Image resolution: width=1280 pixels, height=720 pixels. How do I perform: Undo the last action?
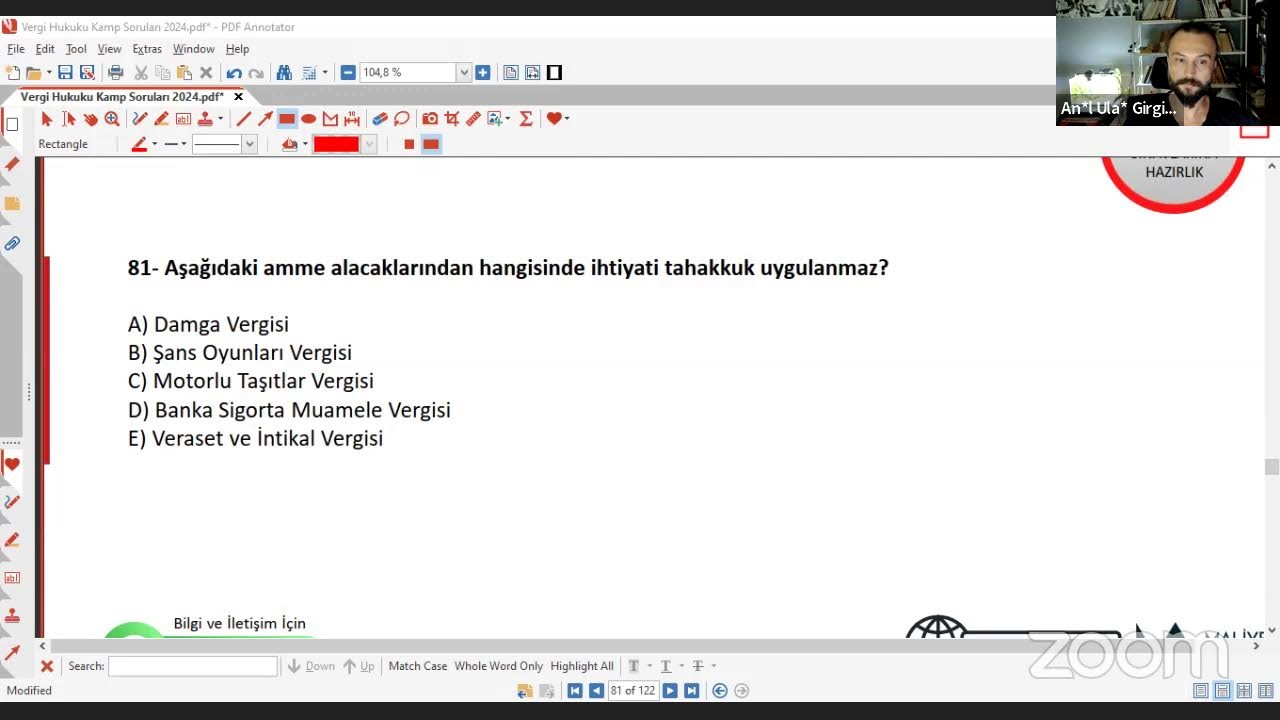click(x=234, y=72)
